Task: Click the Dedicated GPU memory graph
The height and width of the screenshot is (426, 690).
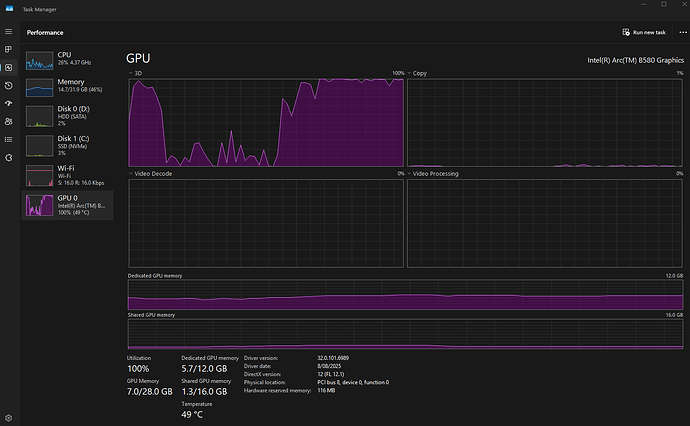Action: [405, 294]
